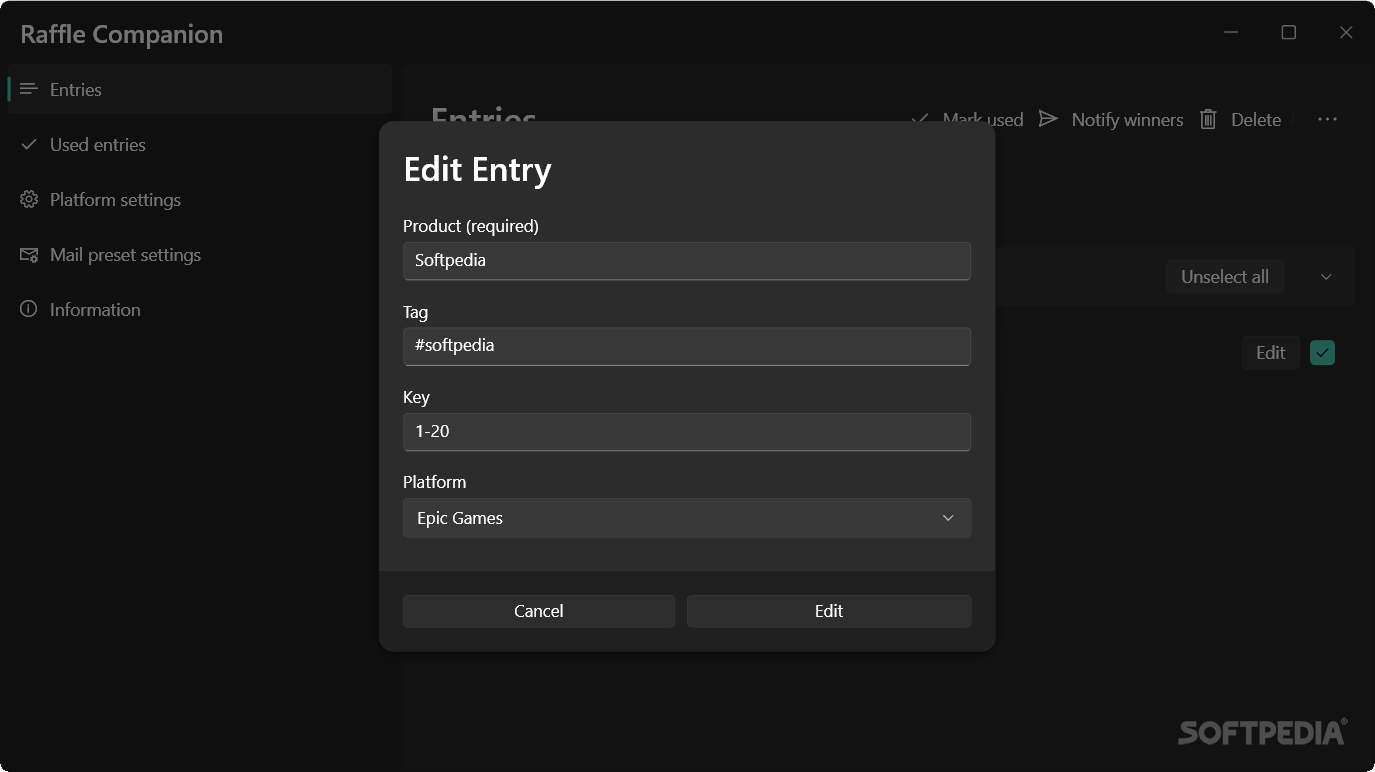Confirm with the dialog's Edit button
1375x772 pixels.
(x=829, y=611)
